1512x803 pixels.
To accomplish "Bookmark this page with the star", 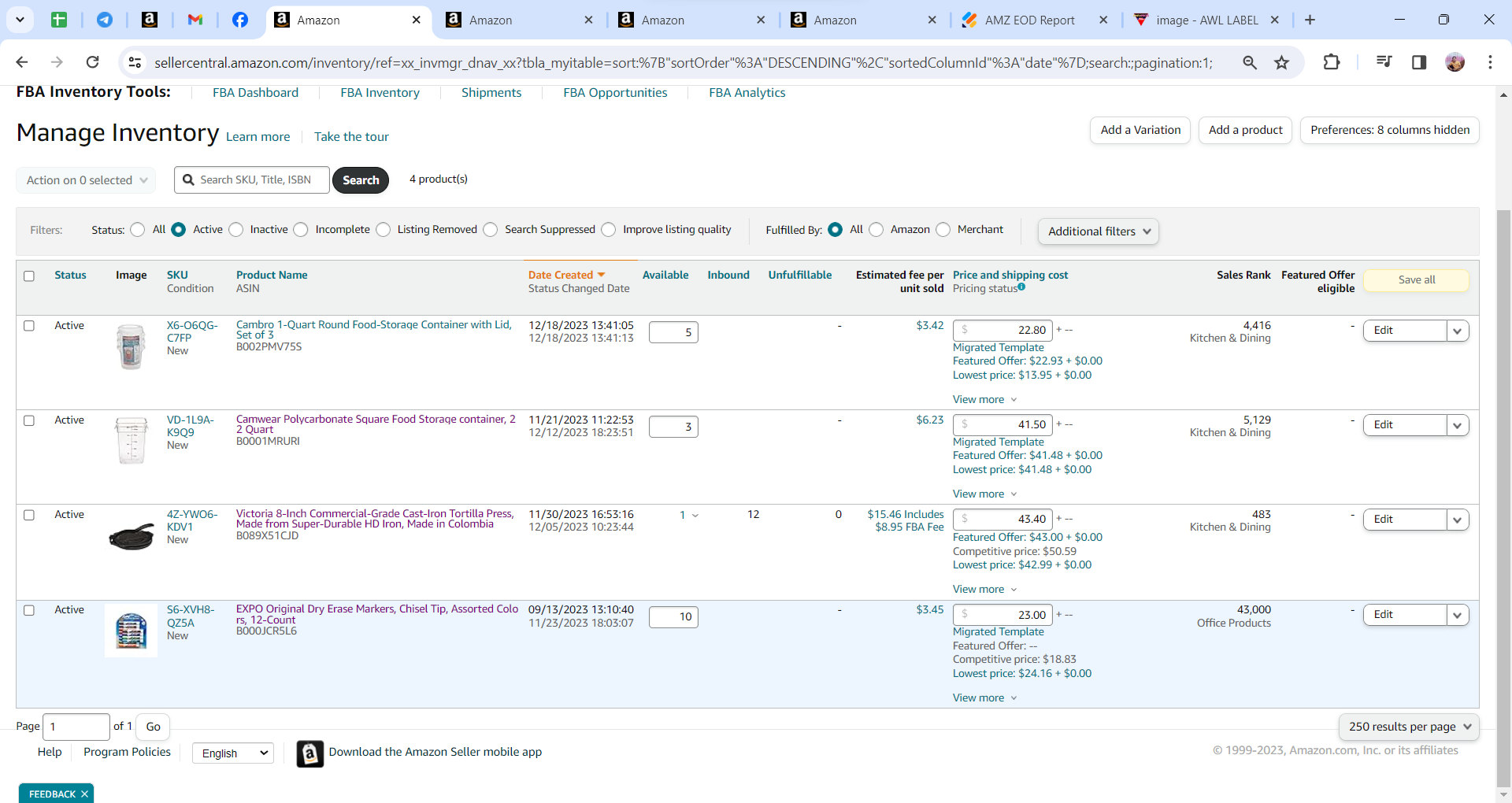I will 1282,62.
